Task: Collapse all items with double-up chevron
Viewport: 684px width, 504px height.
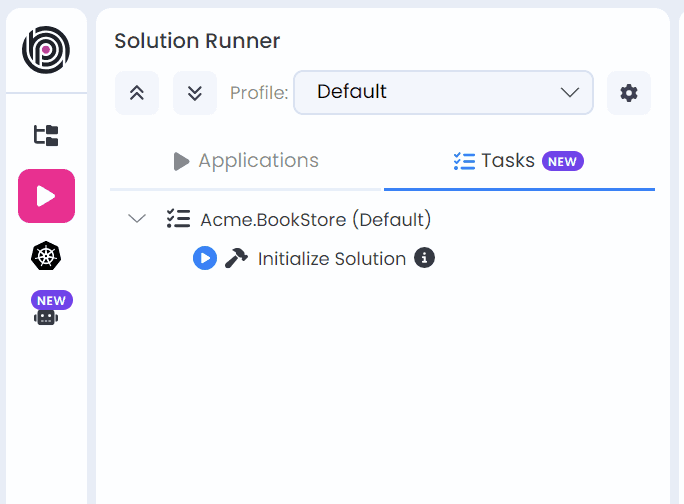Action: pos(137,93)
